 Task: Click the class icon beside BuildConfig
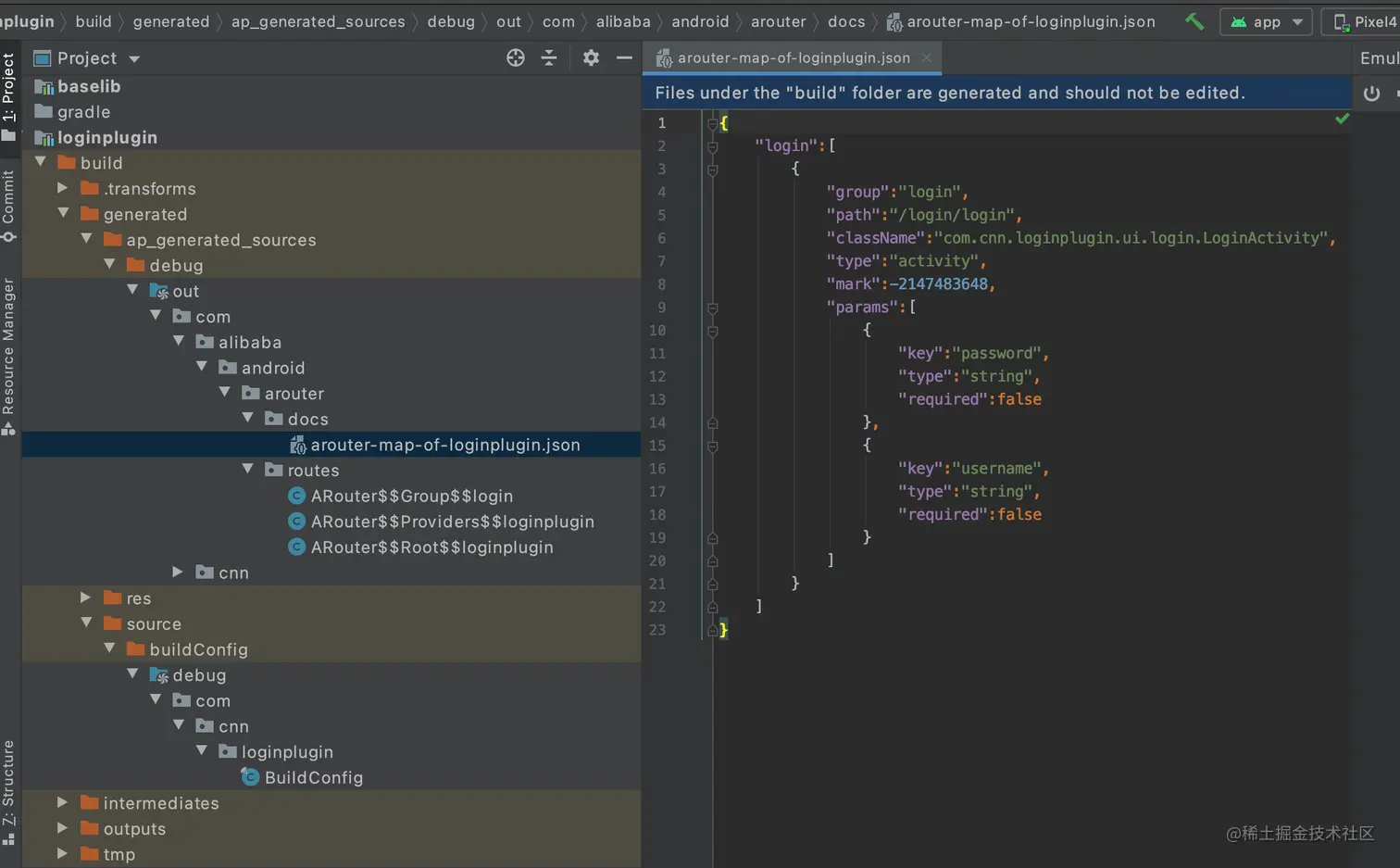250,777
